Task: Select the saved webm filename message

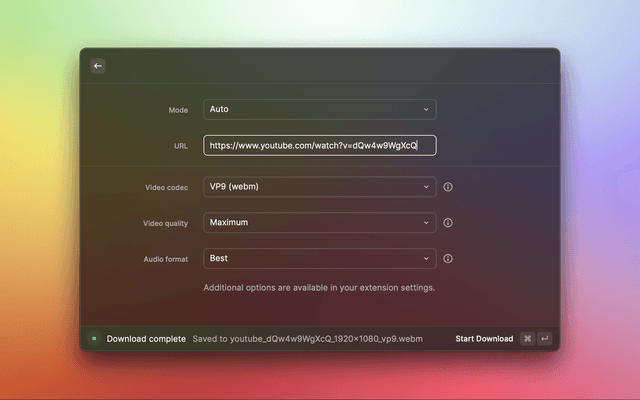Action: click(x=307, y=339)
